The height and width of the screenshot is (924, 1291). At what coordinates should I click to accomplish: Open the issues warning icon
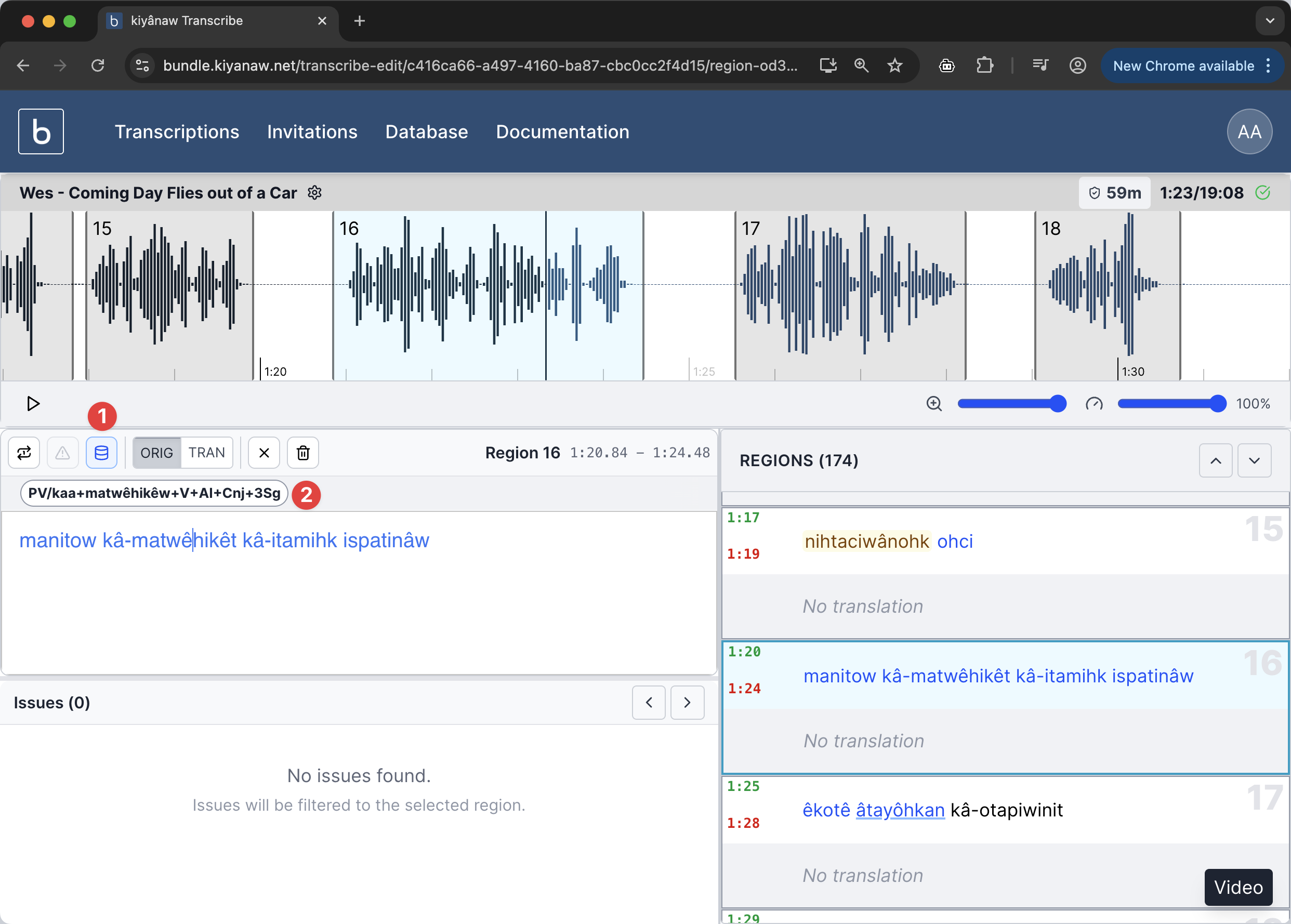pyautogui.click(x=62, y=452)
